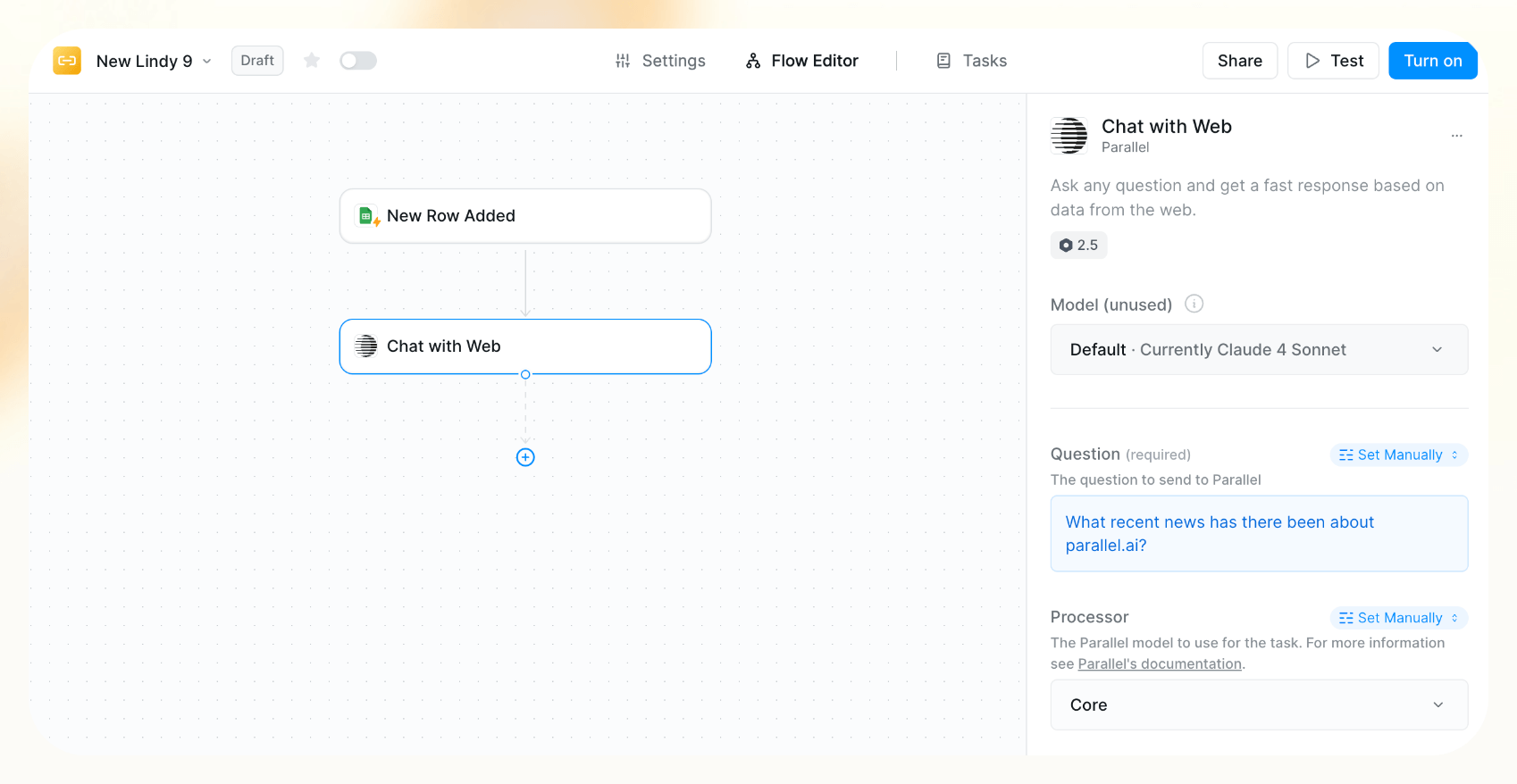1517x784 pixels.
Task: Click Google Sheets icon on trigger node
Action: tap(367, 216)
